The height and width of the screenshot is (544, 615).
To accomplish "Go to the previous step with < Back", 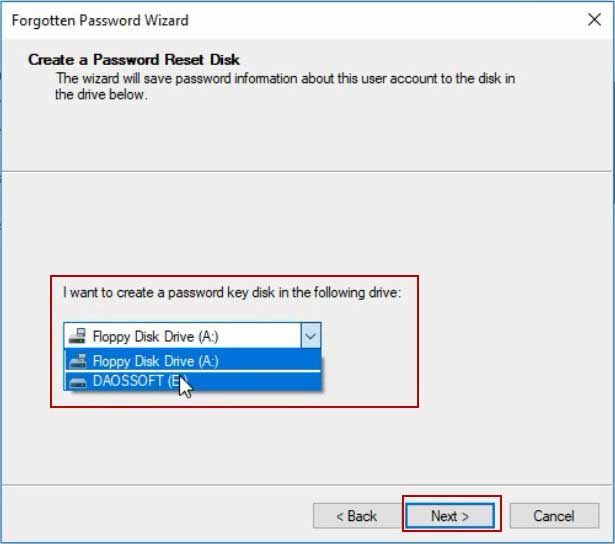I will click(357, 515).
